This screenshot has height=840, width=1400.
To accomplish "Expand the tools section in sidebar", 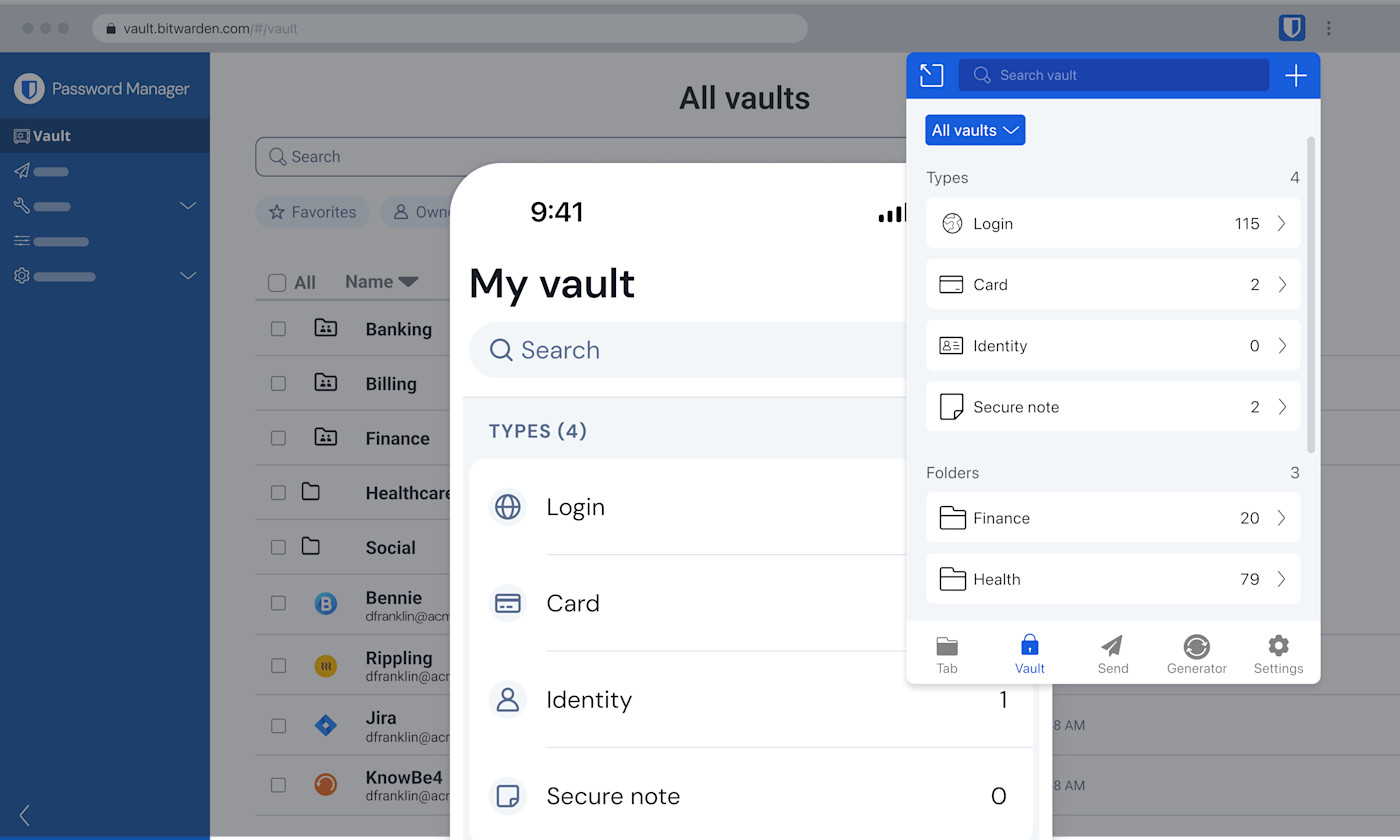I will click(187, 206).
